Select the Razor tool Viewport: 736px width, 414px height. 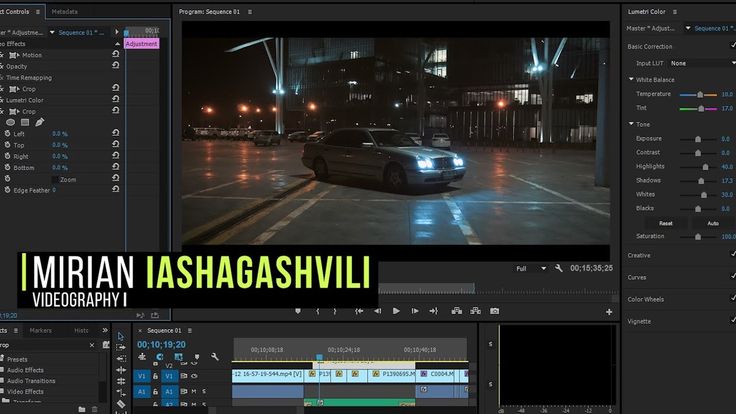click(121, 404)
